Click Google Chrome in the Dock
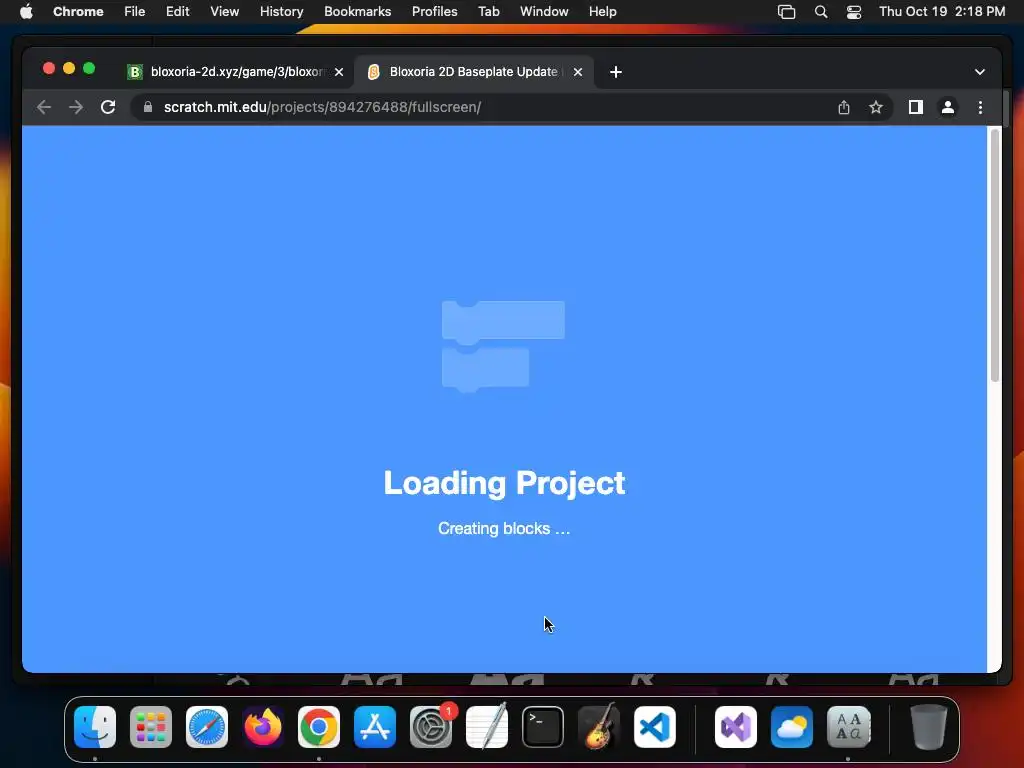The image size is (1024, 768). tap(319, 727)
